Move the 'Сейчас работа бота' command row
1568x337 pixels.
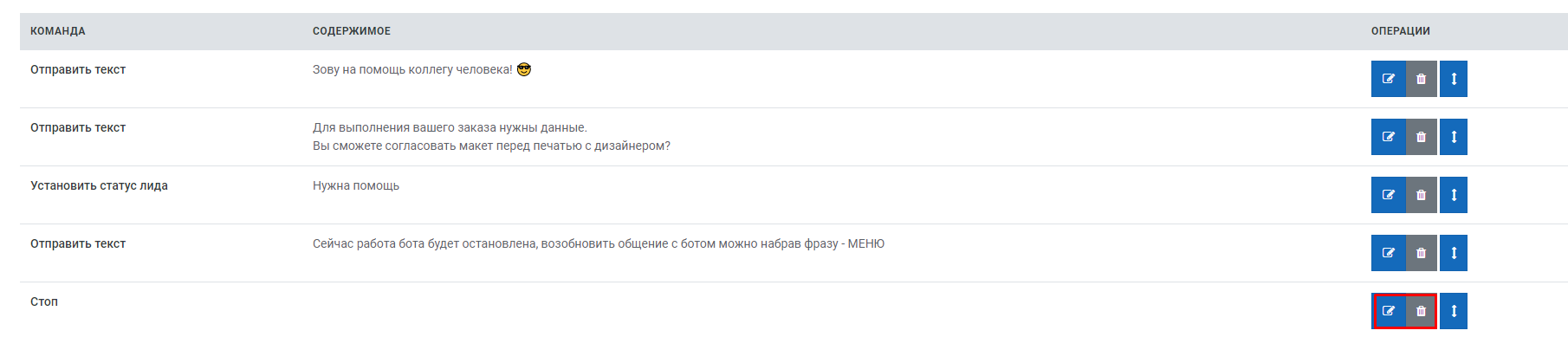click(1454, 253)
